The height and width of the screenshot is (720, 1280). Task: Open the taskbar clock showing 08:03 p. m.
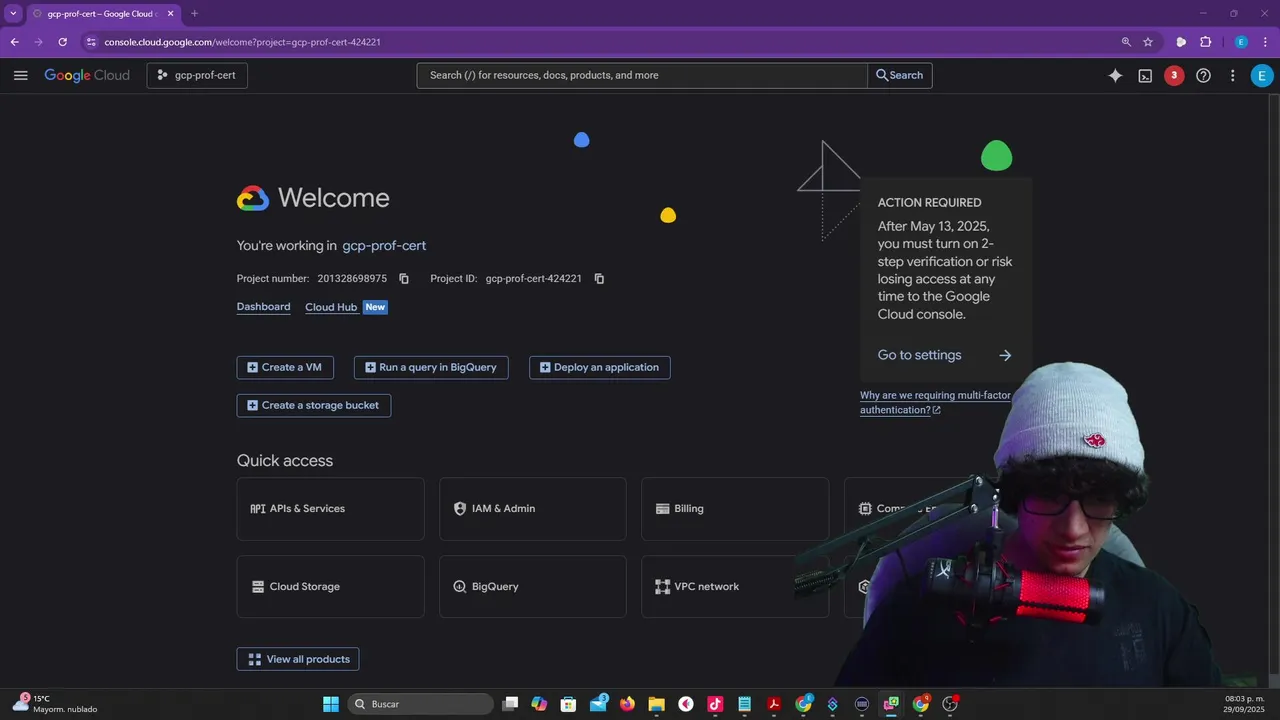point(1244,704)
